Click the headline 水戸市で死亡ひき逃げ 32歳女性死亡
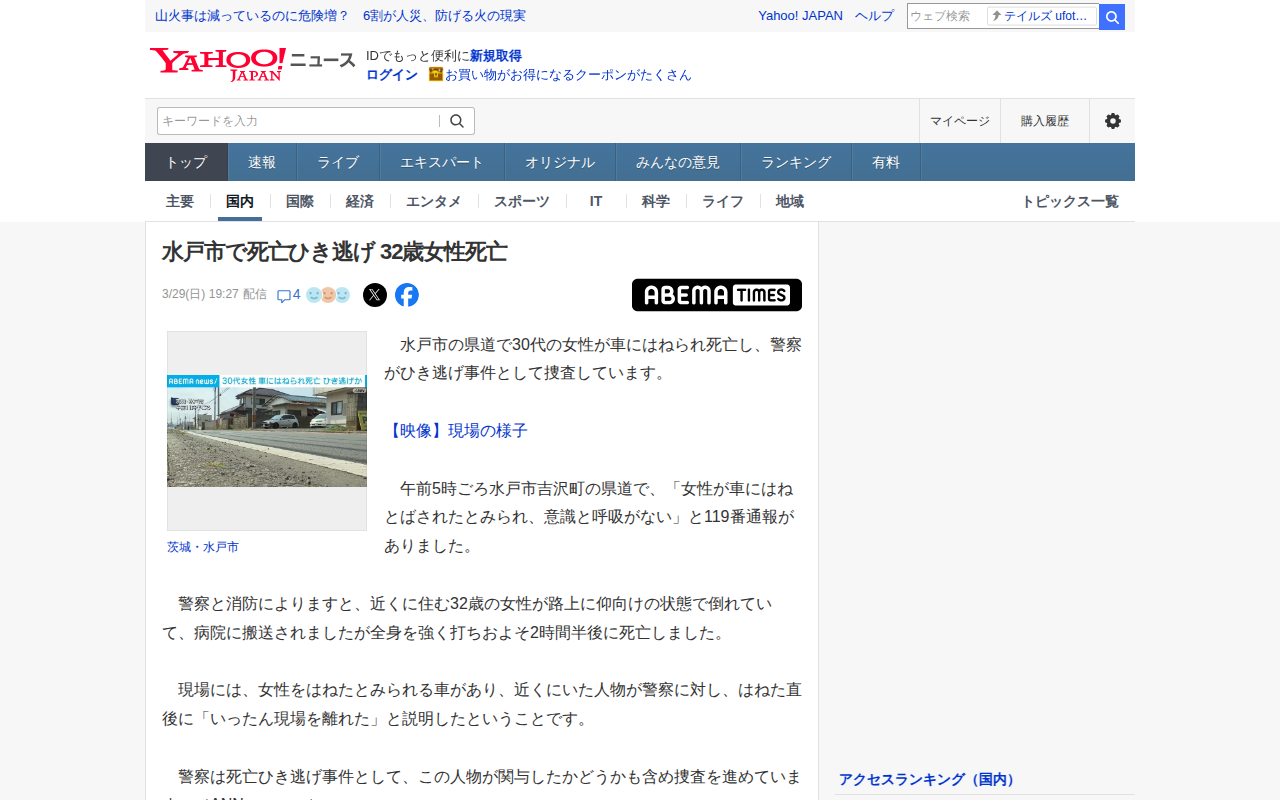Screen dimensions: 1280x800 pyautogui.click(x=335, y=252)
